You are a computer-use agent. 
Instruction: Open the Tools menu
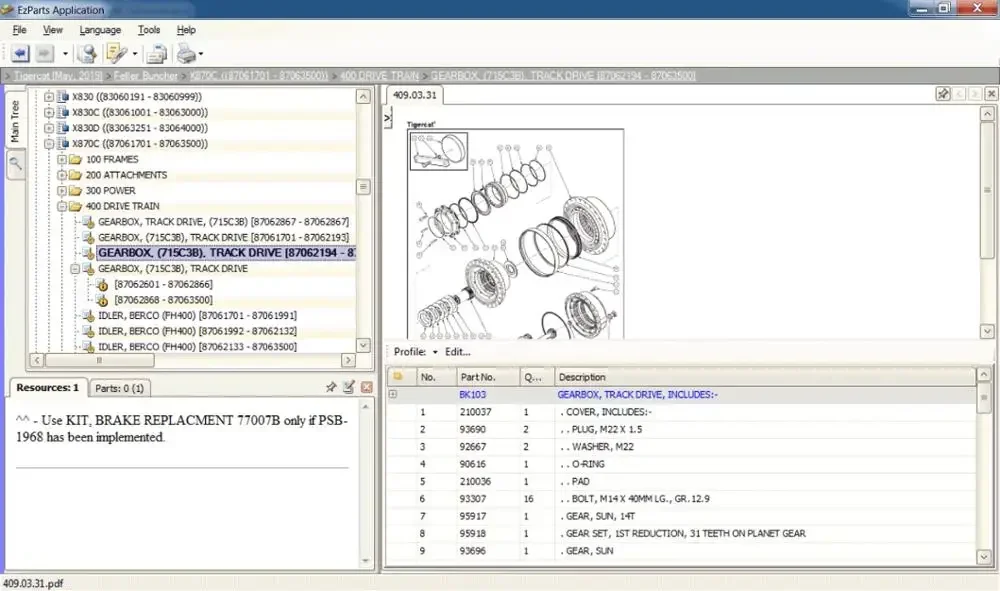pyautogui.click(x=148, y=29)
